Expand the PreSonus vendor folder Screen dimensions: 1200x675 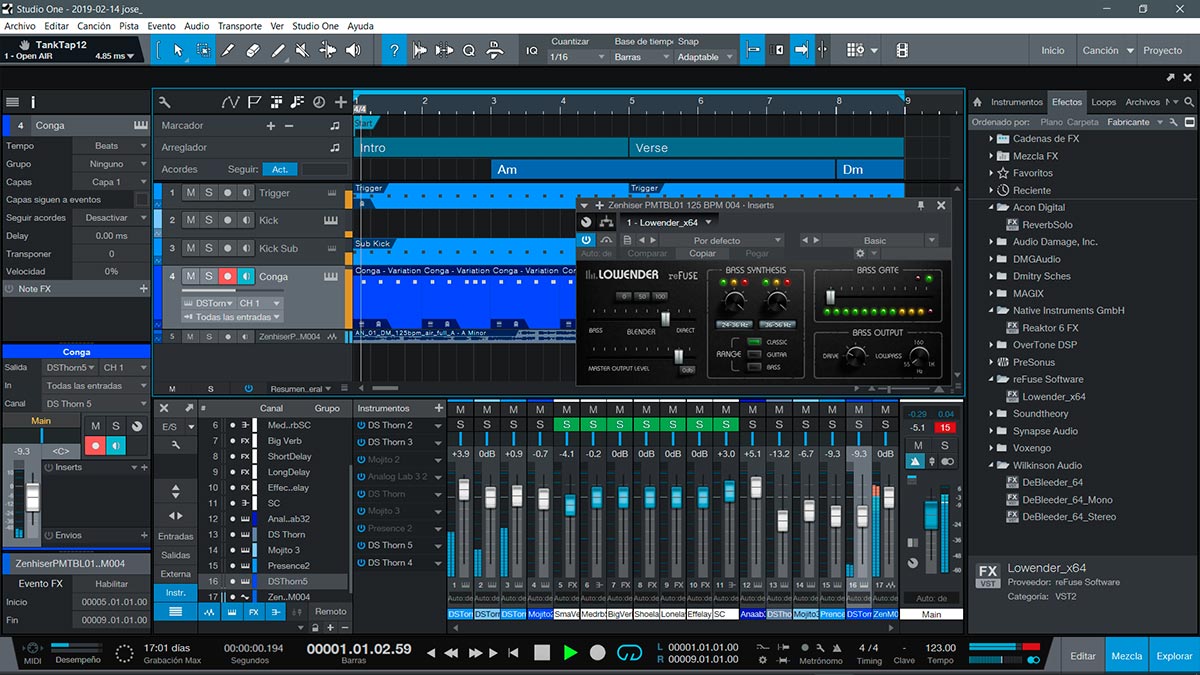click(991, 362)
